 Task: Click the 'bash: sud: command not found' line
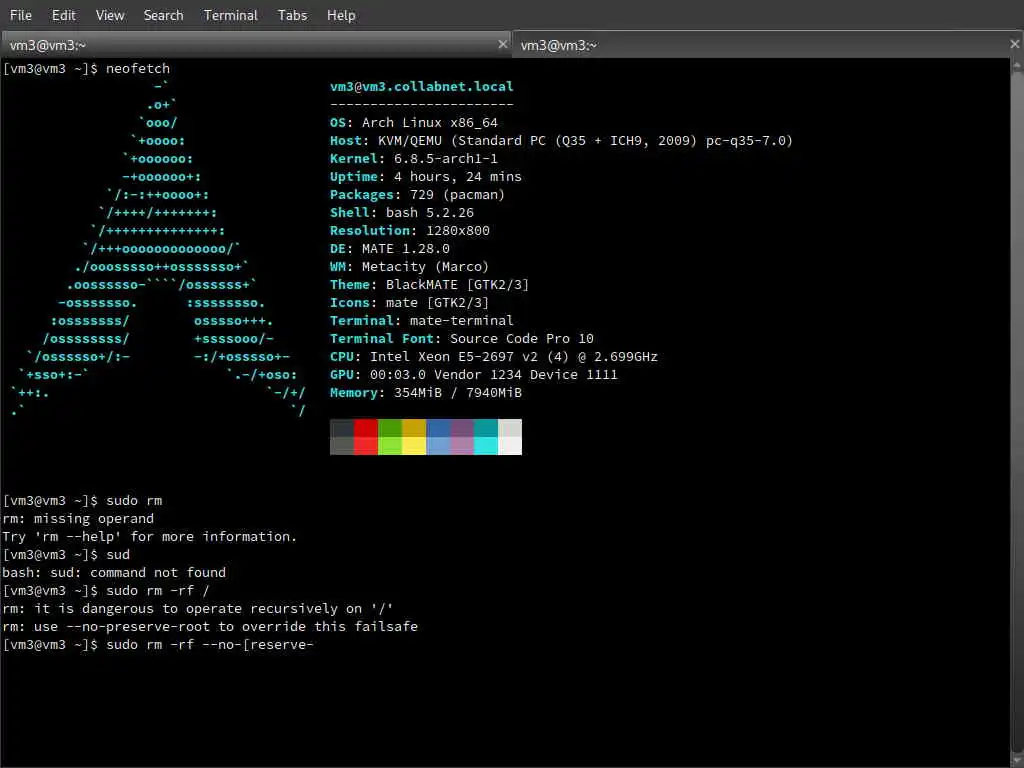tap(114, 572)
